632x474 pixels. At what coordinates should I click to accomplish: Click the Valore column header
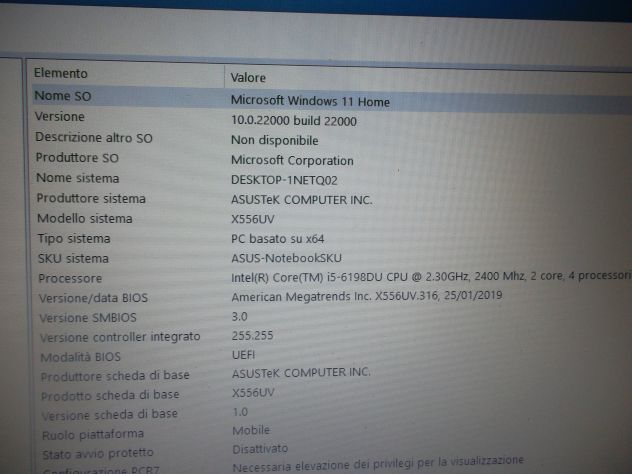click(x=248, y=77)
